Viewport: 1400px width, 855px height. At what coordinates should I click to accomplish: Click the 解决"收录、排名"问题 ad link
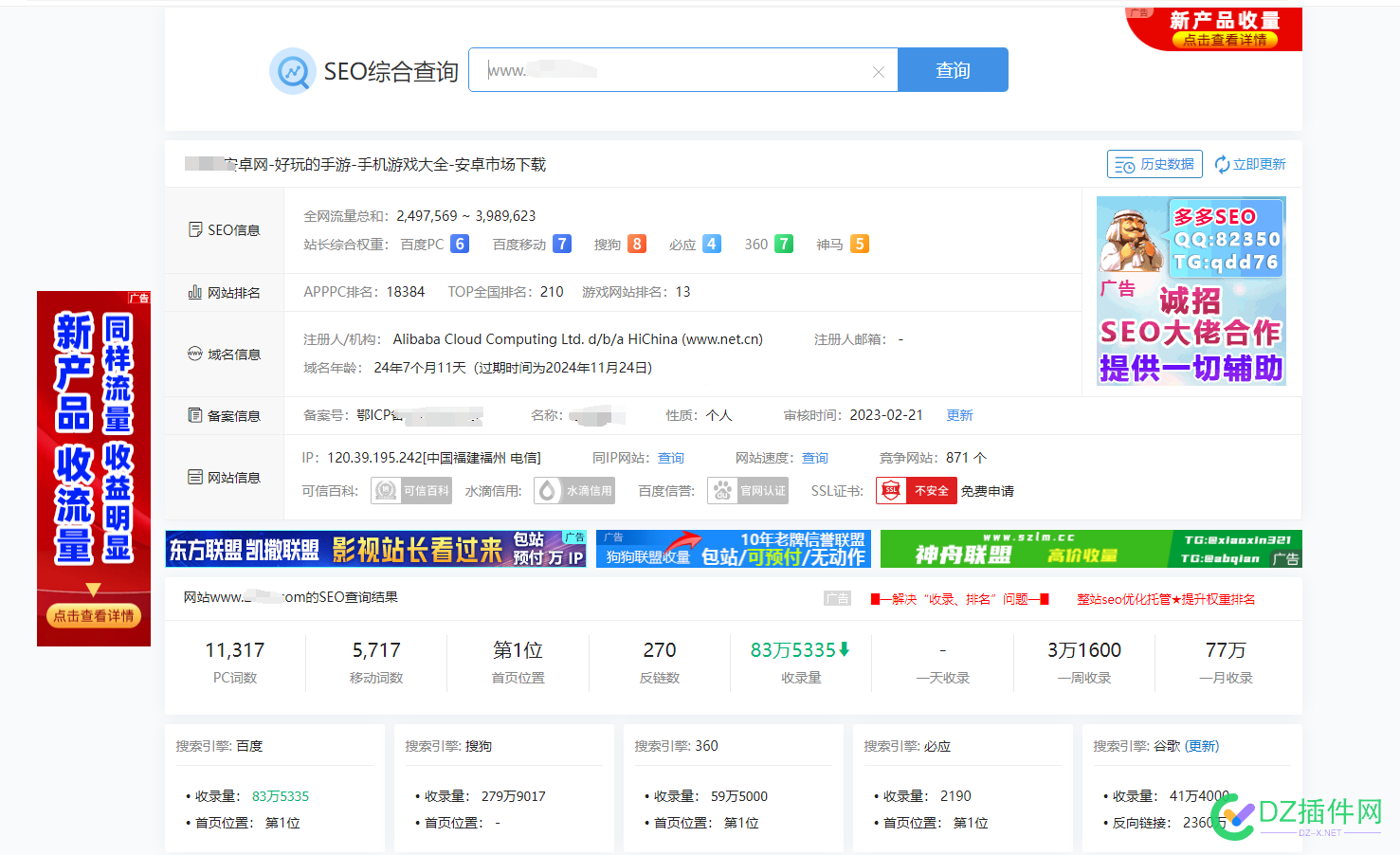click(959, 599)
